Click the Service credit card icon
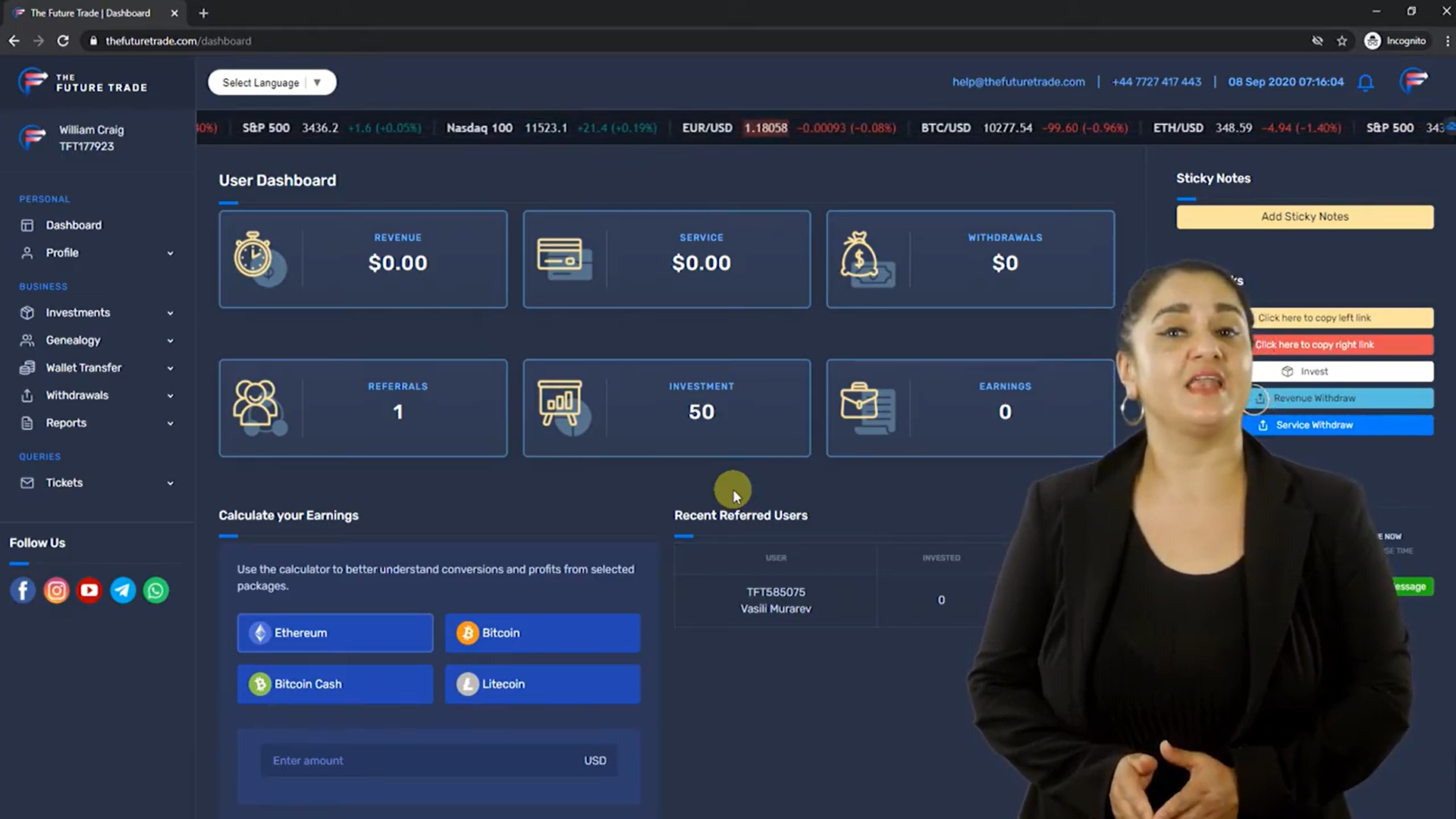 564,259
